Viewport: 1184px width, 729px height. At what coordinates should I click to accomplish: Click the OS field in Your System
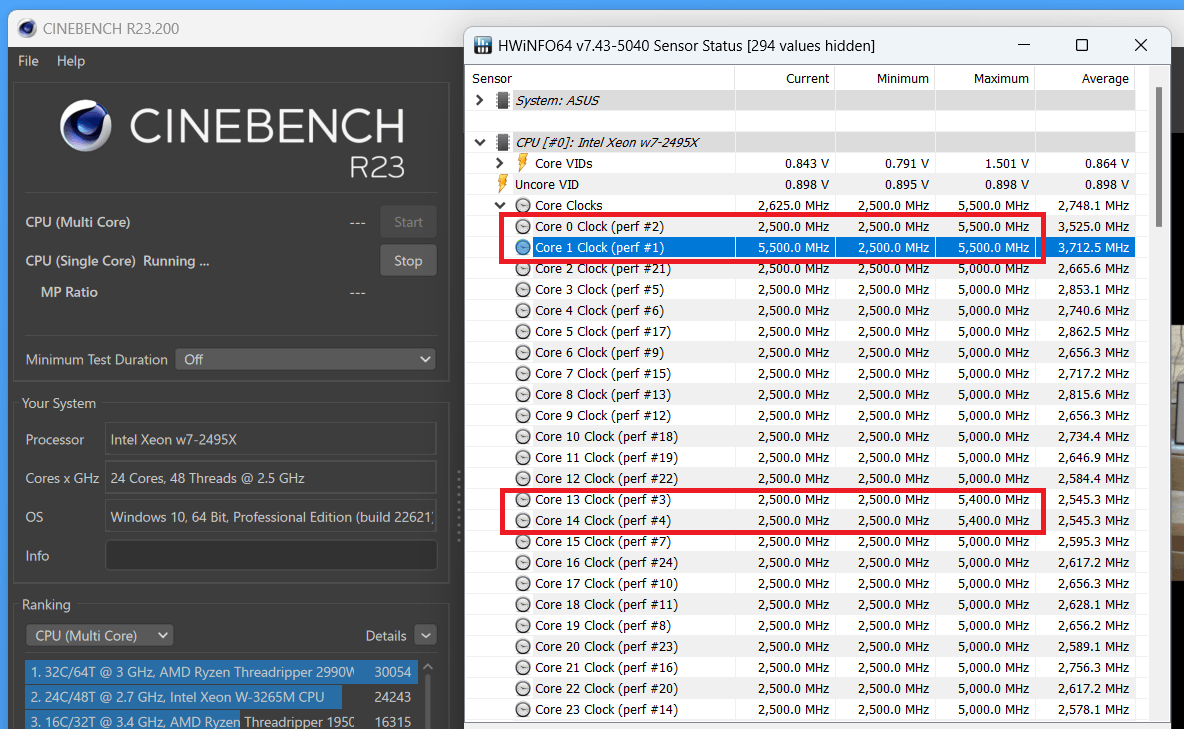(270, 517)
